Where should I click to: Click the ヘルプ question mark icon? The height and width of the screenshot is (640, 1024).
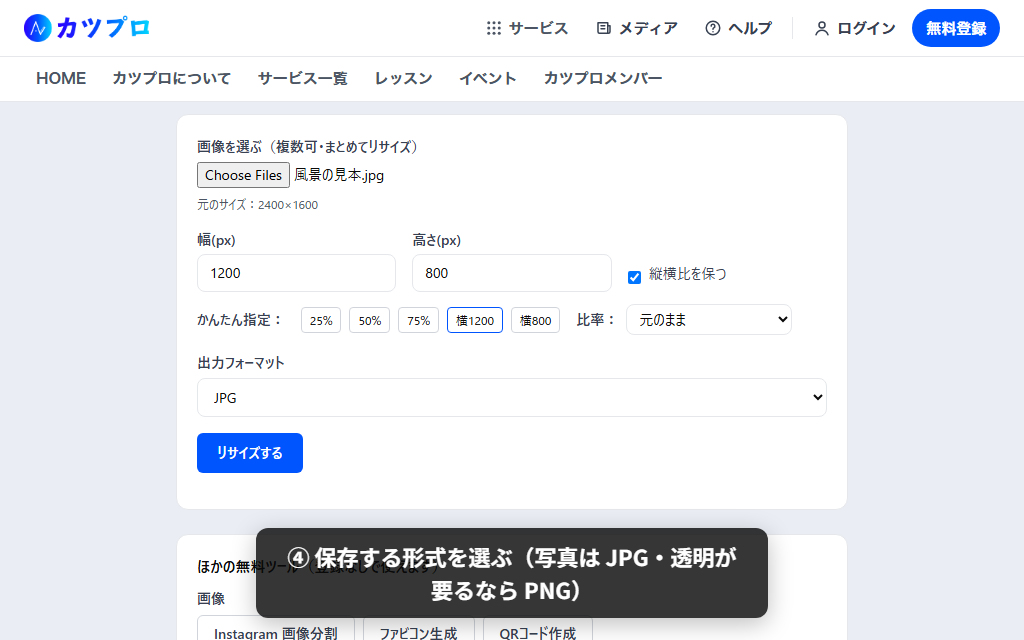(712, 28)
